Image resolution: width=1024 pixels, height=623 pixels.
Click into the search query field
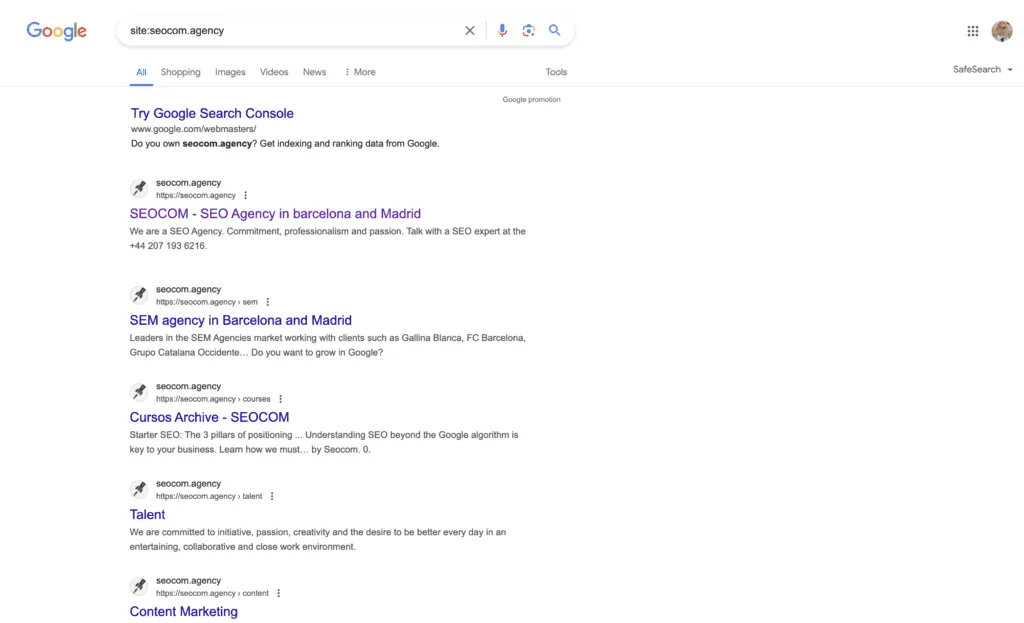click(291, 31)
